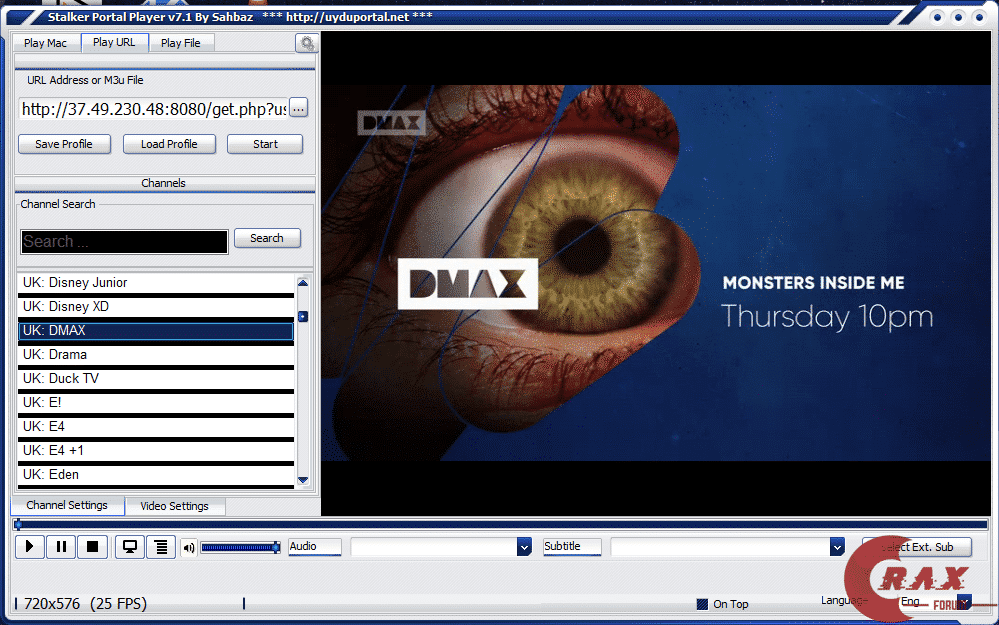Toggle the channel list panel icon
The height and width of the screenshot is (625, 999).
point(161,547)
